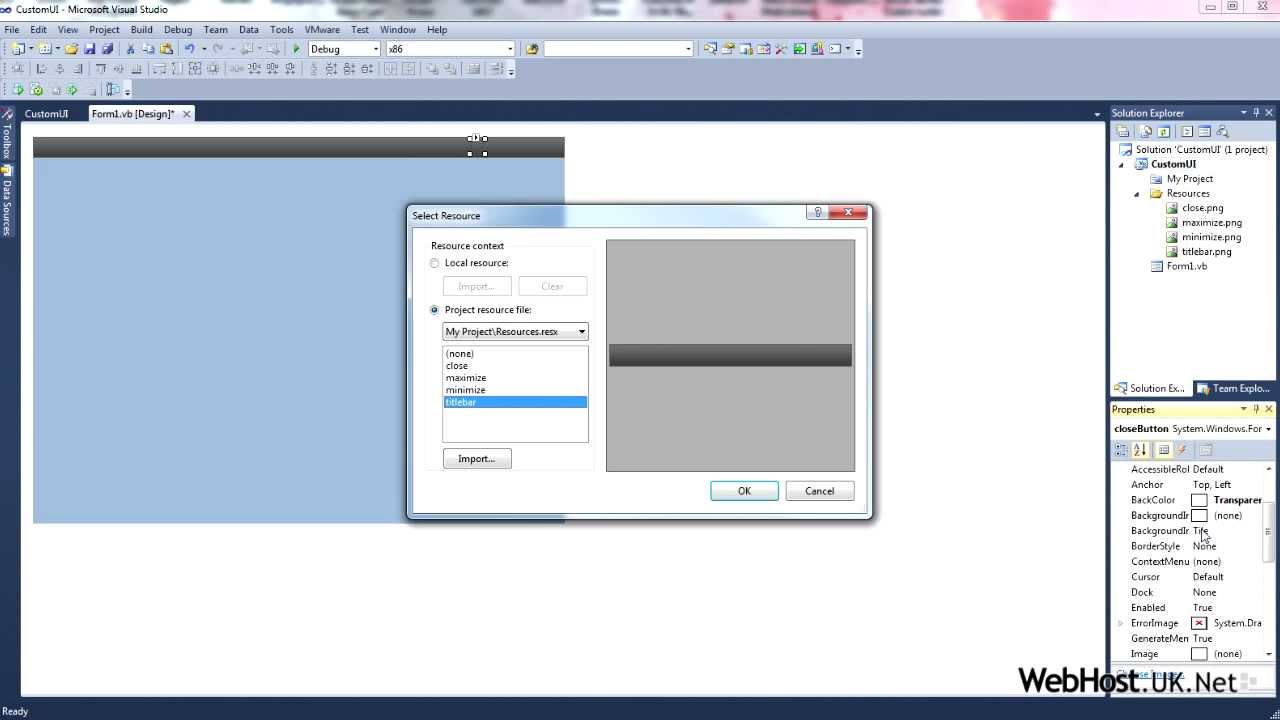Collapse the Resources folder node
The height and width of the screenshot is (720, 1280).
[1136, 194]
